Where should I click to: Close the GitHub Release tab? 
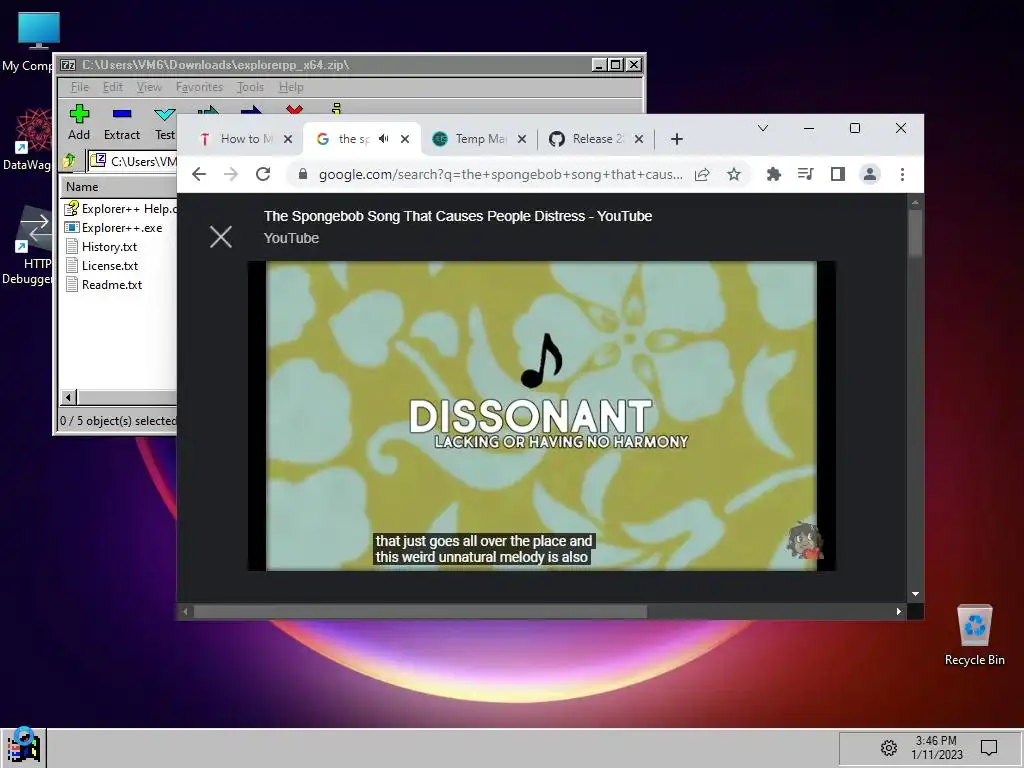639,139
